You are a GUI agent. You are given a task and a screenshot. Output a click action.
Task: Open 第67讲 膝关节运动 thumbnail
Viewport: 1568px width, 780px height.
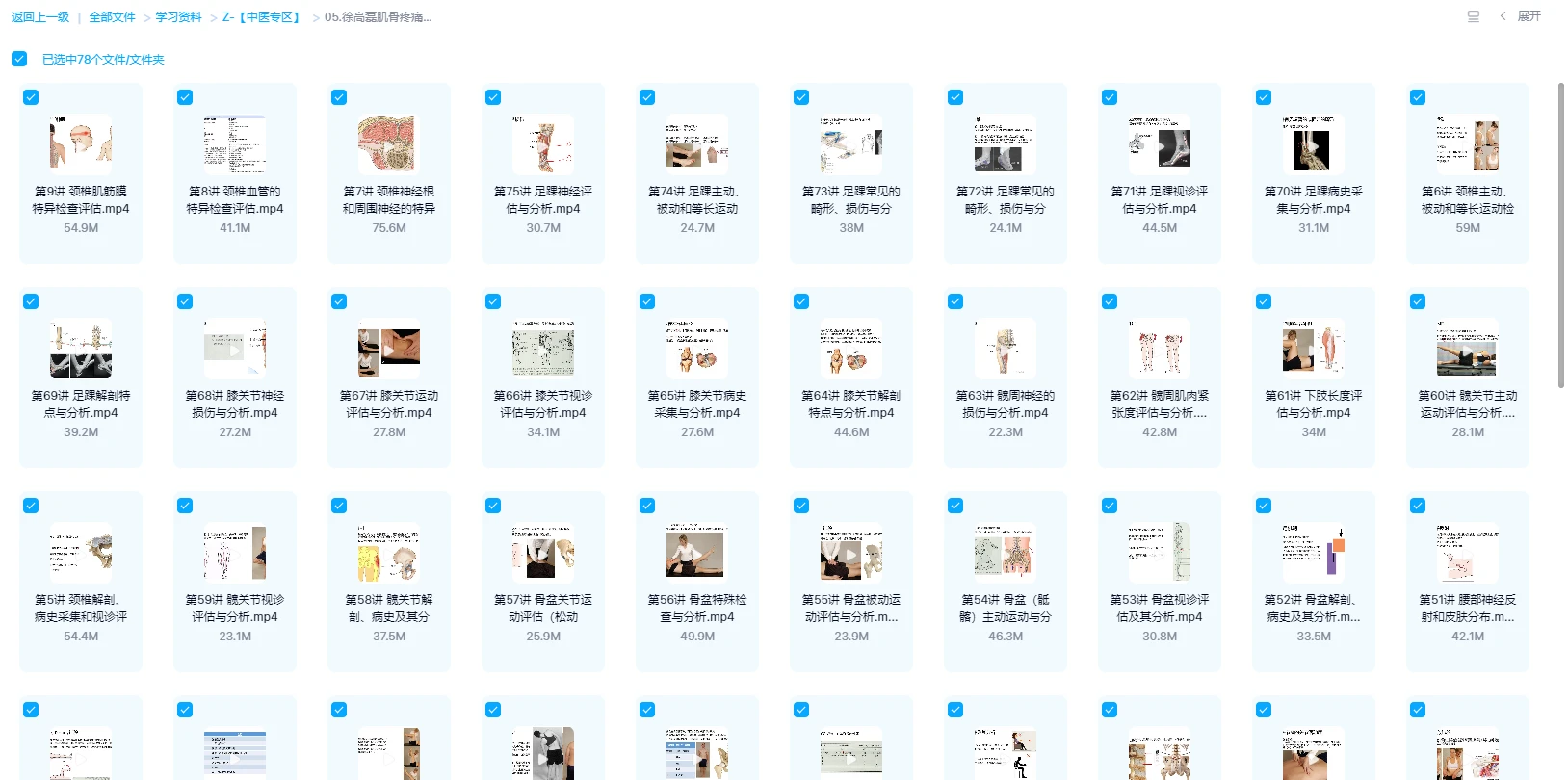coord(389,348)
